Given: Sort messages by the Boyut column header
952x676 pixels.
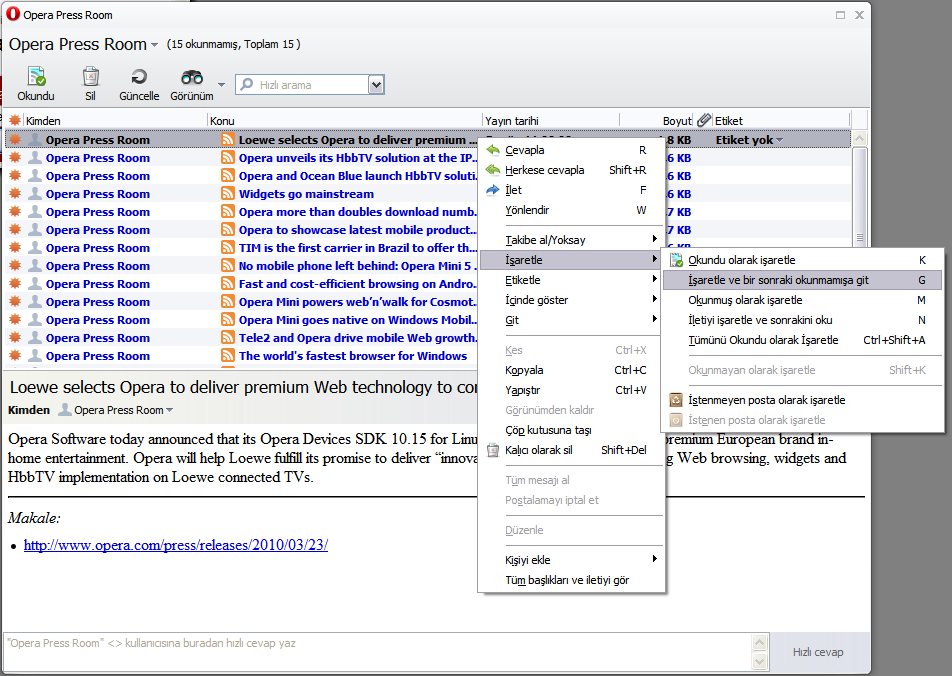Looking at the screenshot, I should [x=656, y=120].
